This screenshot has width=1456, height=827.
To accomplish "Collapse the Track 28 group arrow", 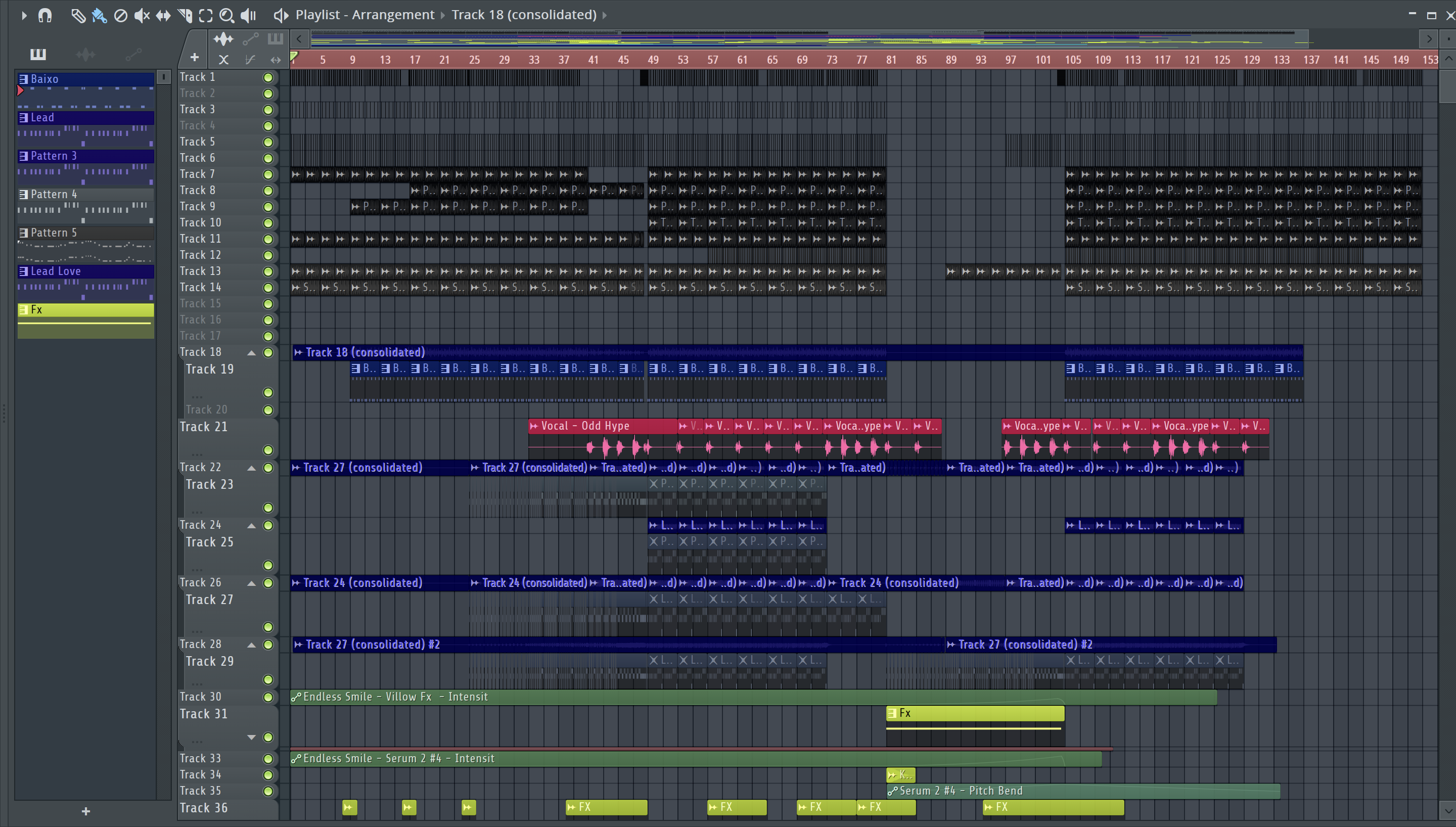I will pyautogui.click(x=251, y=645).
